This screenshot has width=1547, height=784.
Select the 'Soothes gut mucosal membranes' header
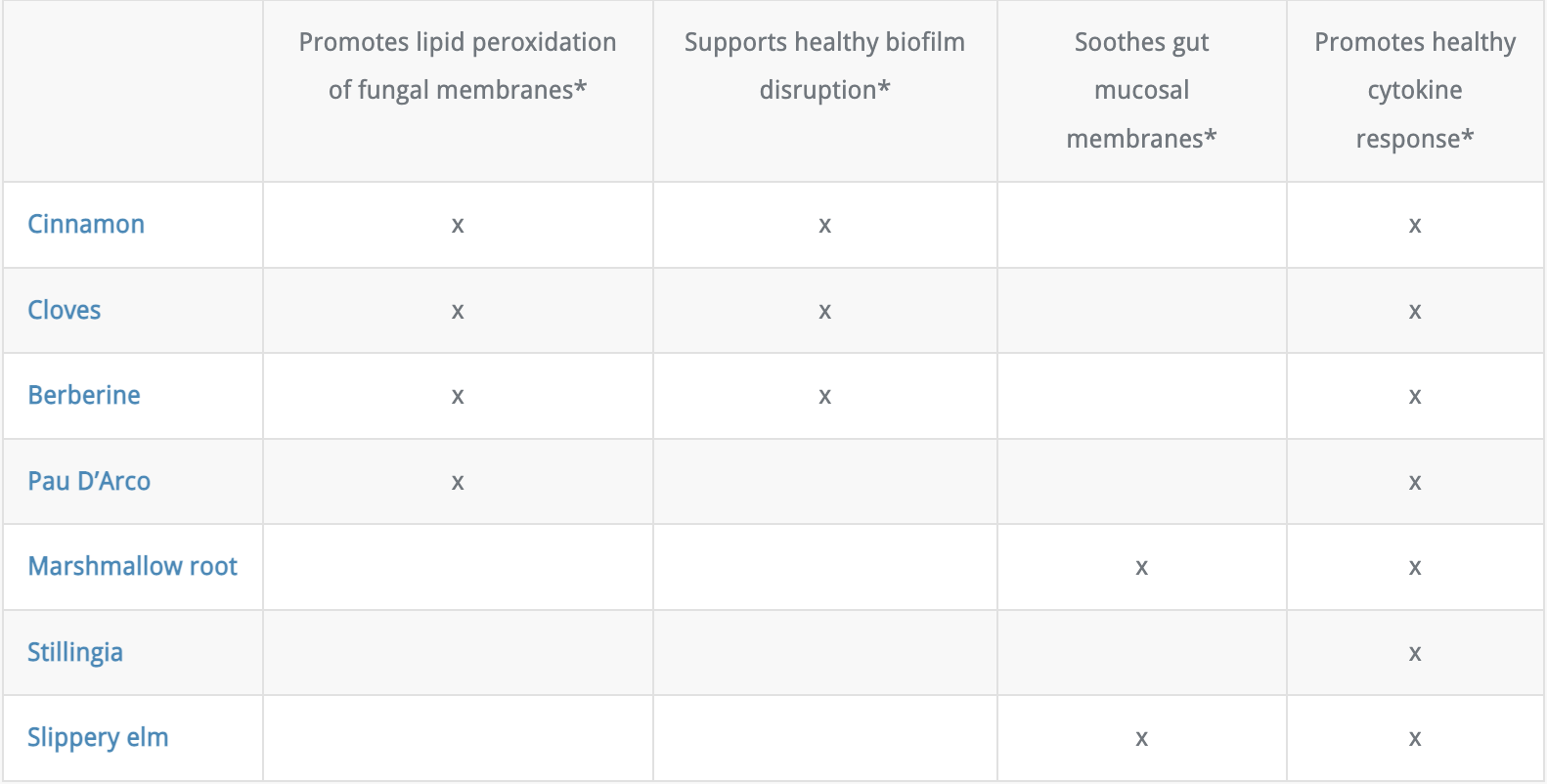tap(1141, 90)
